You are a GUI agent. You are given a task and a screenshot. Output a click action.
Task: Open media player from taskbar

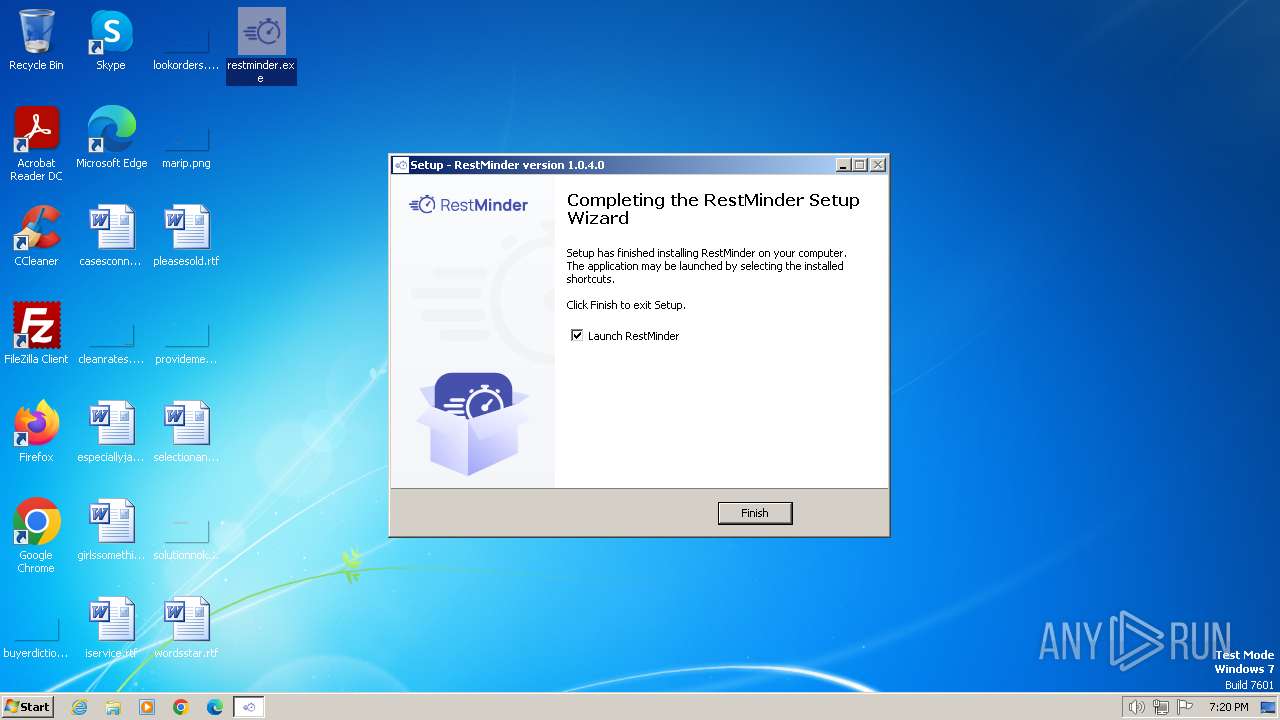tap(147, 707)
